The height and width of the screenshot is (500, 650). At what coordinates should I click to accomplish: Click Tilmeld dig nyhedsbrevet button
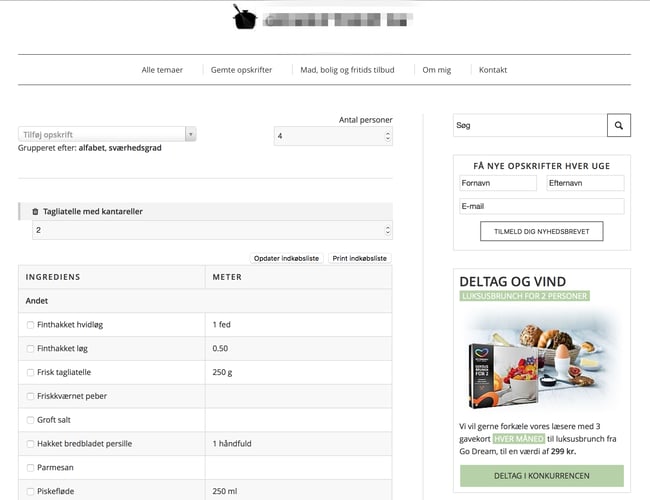541,231
